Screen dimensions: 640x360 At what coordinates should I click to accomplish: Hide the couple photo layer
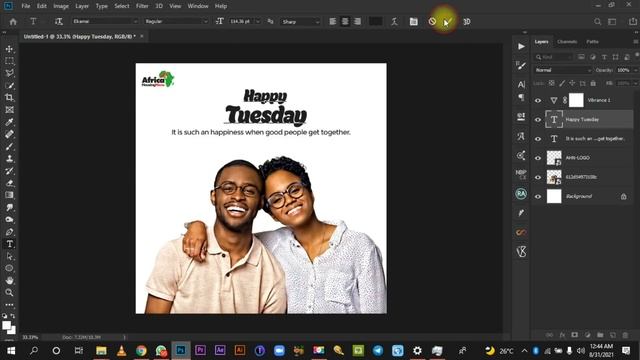[538, 177]
